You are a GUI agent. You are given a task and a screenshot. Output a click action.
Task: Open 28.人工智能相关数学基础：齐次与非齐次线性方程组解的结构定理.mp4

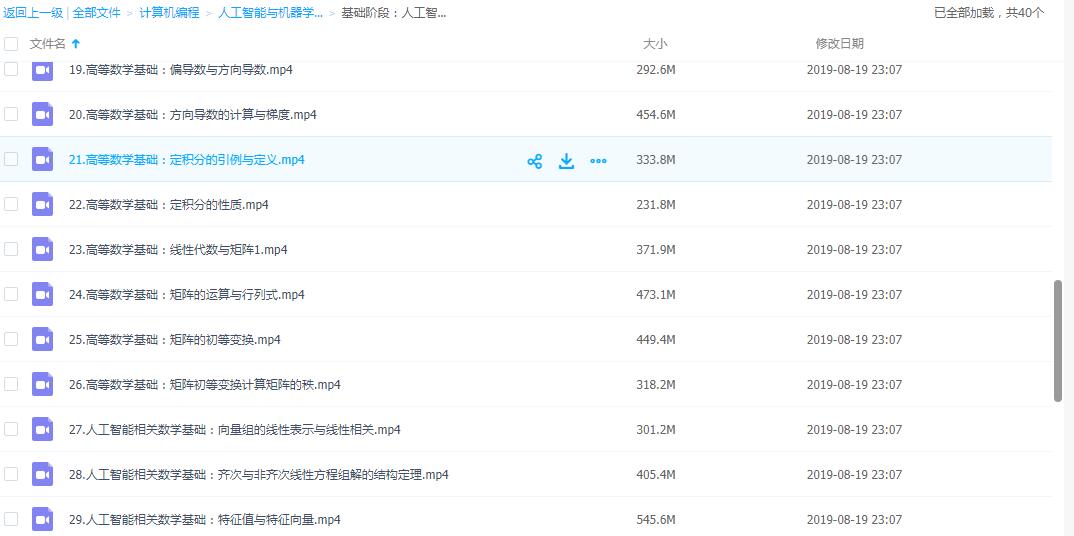point(259,474)
